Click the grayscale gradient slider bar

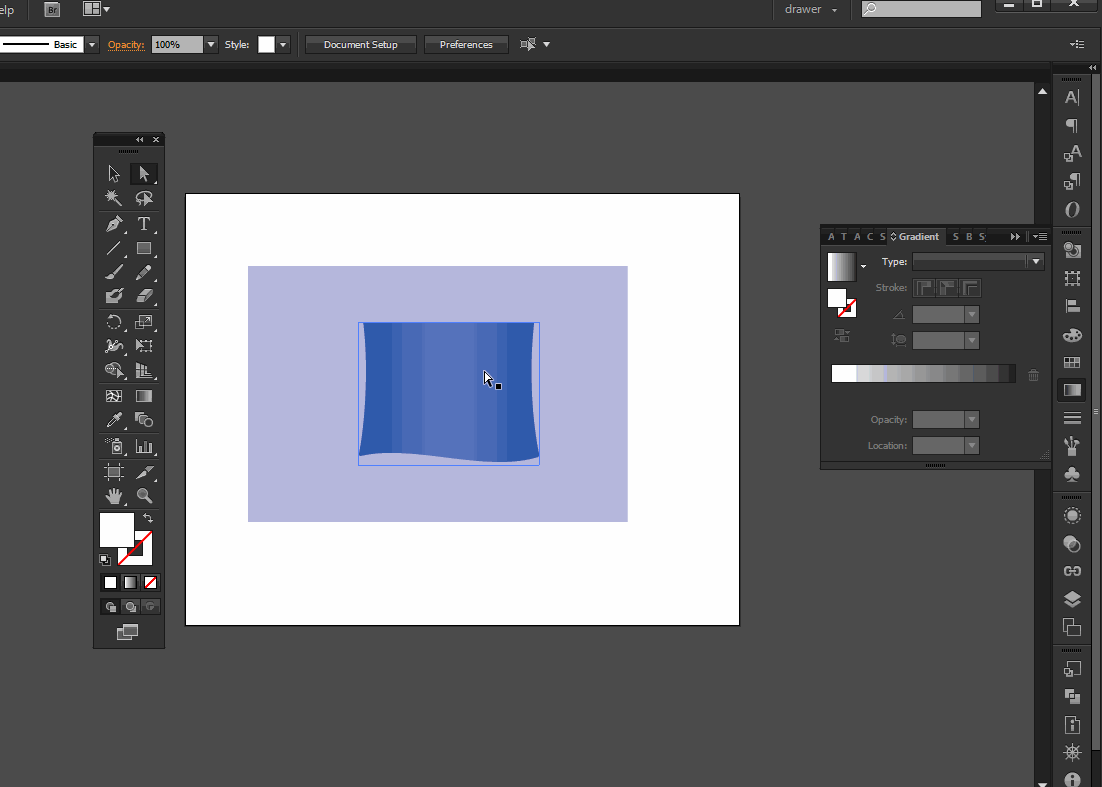pos(922,374)
